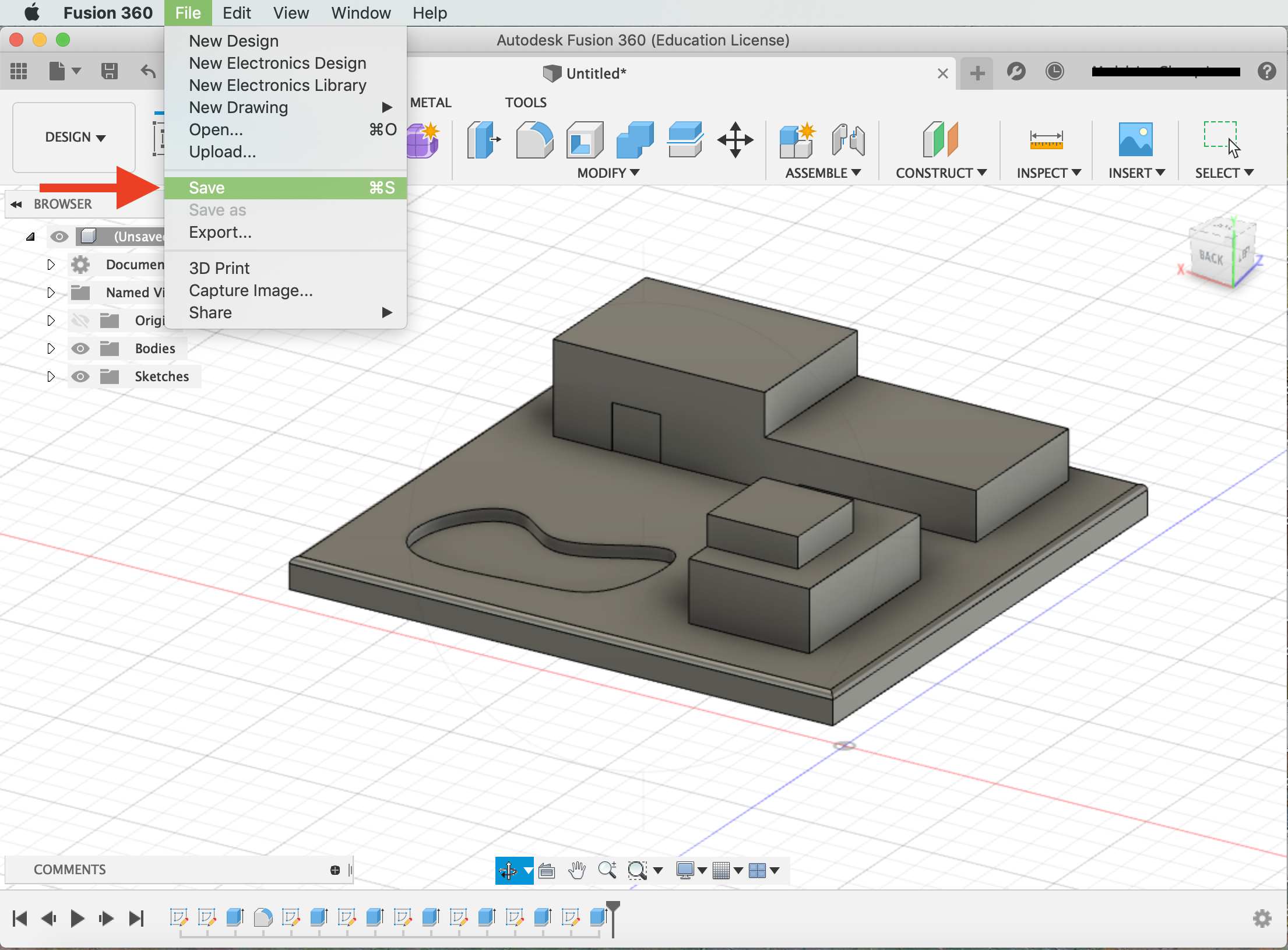Select the Press Pull tool icon
The image size is (1288, 950).
(484, 140)
